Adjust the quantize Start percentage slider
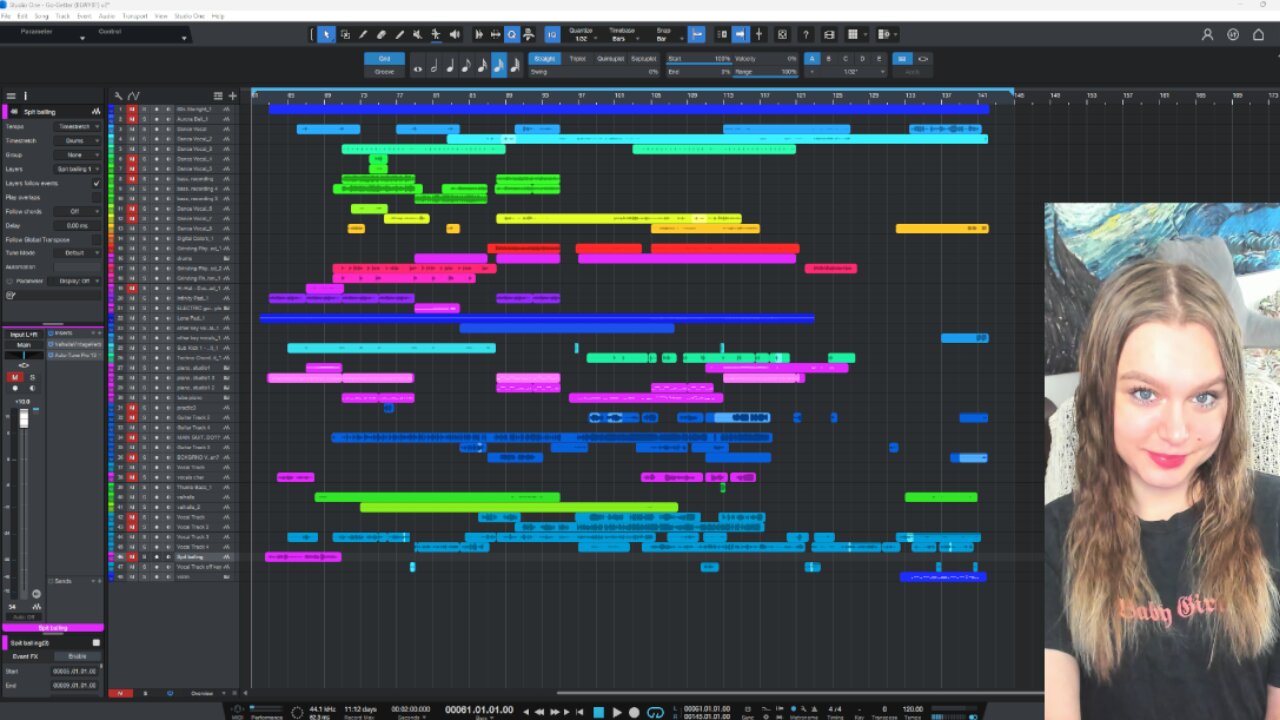 point(699,59)
